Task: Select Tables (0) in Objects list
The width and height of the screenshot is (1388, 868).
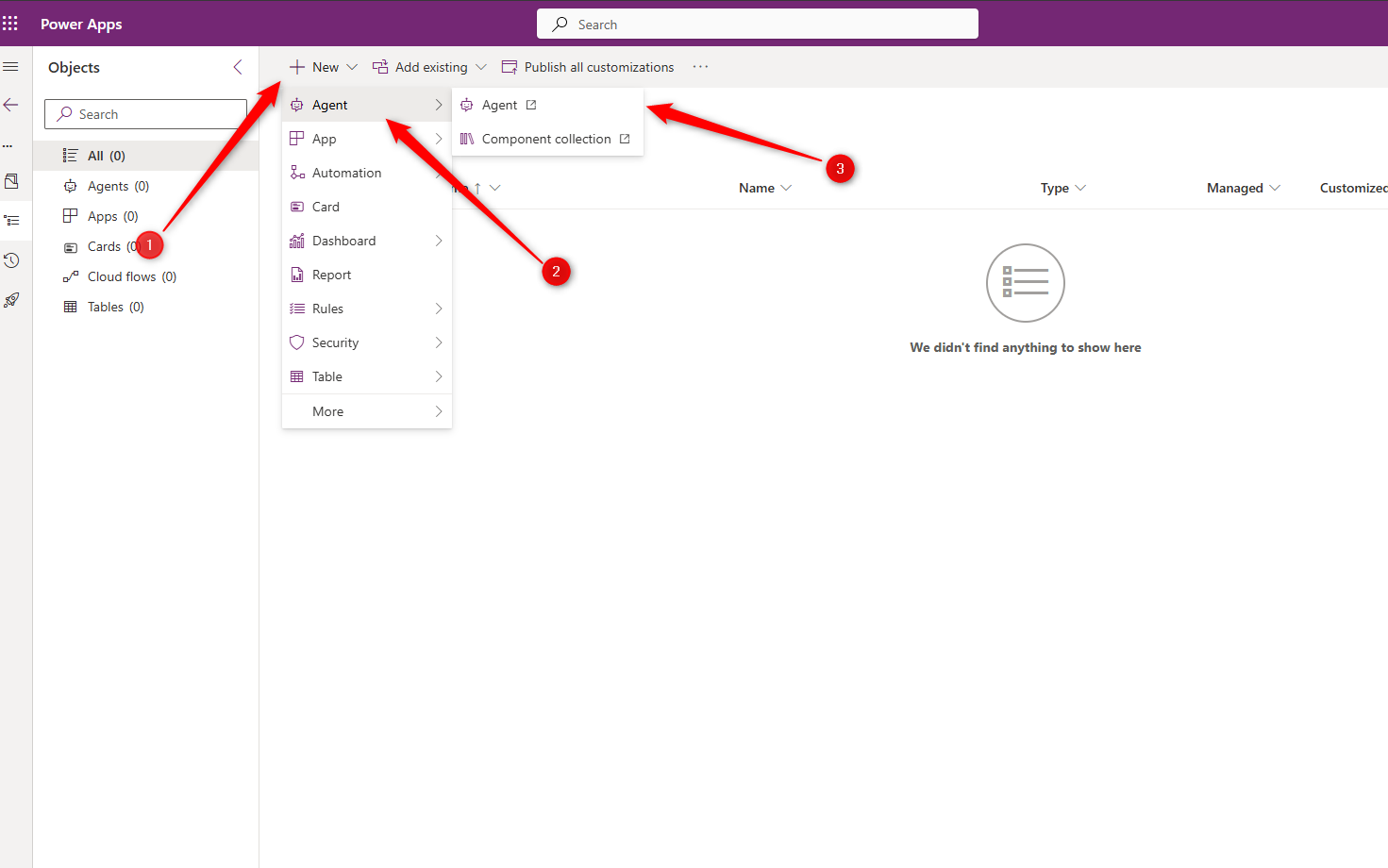Action: click(145, 307)
